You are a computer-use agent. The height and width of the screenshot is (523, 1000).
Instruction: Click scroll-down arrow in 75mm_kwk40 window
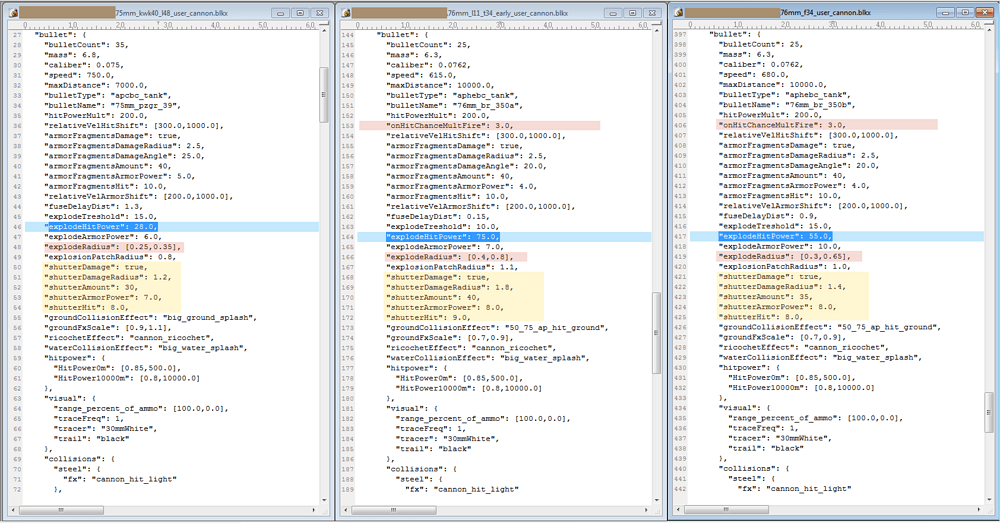(323, 501)
